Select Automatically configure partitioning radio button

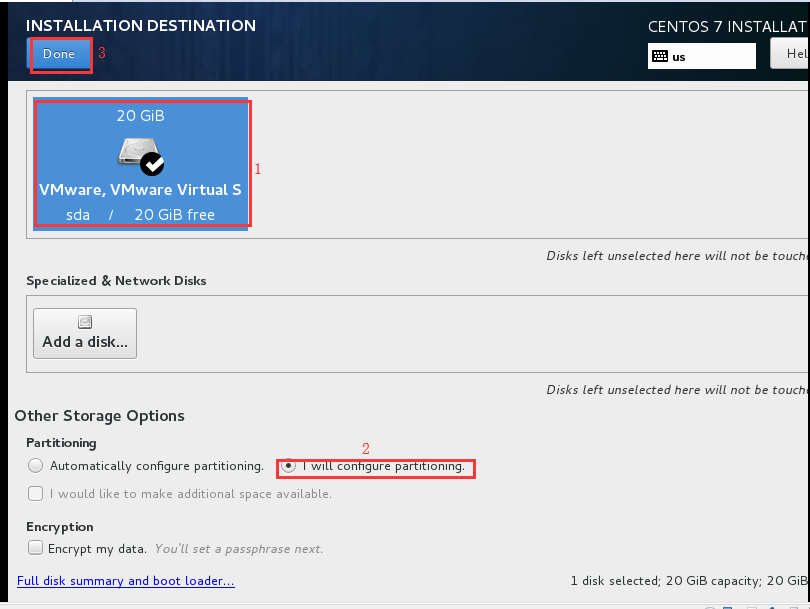(36, 465)
